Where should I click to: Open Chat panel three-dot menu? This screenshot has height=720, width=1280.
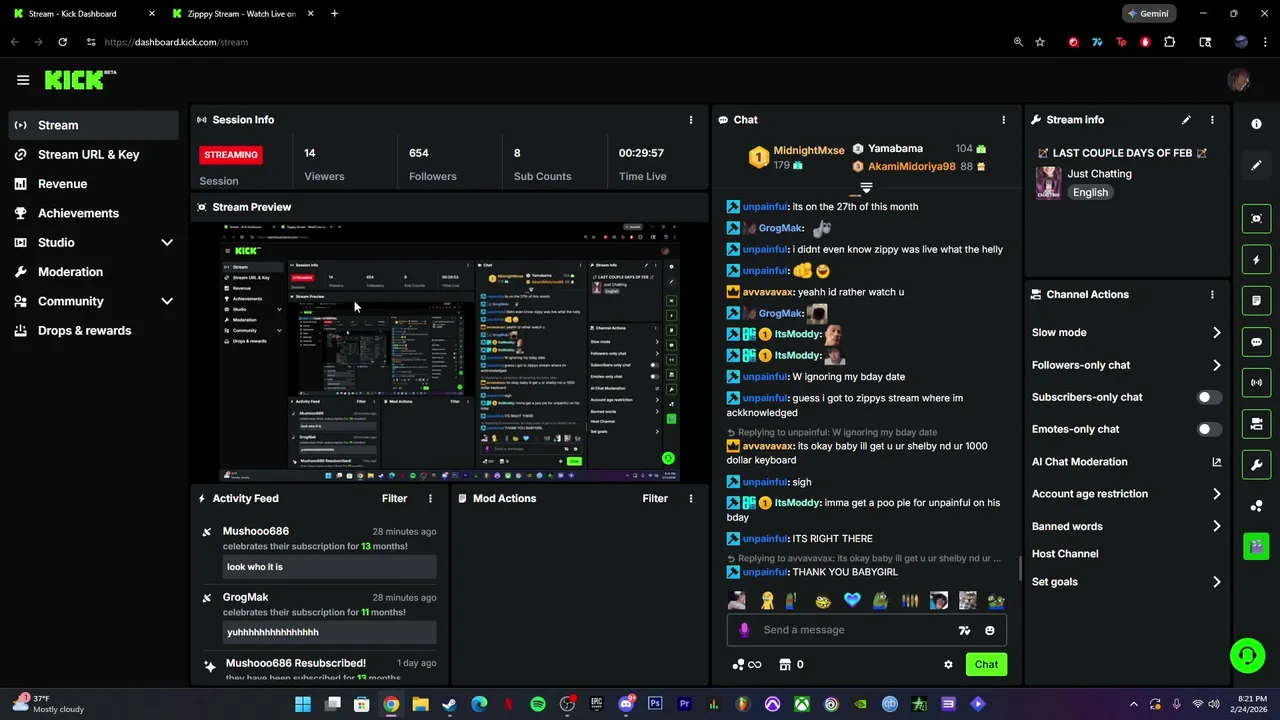(1003, 120)
